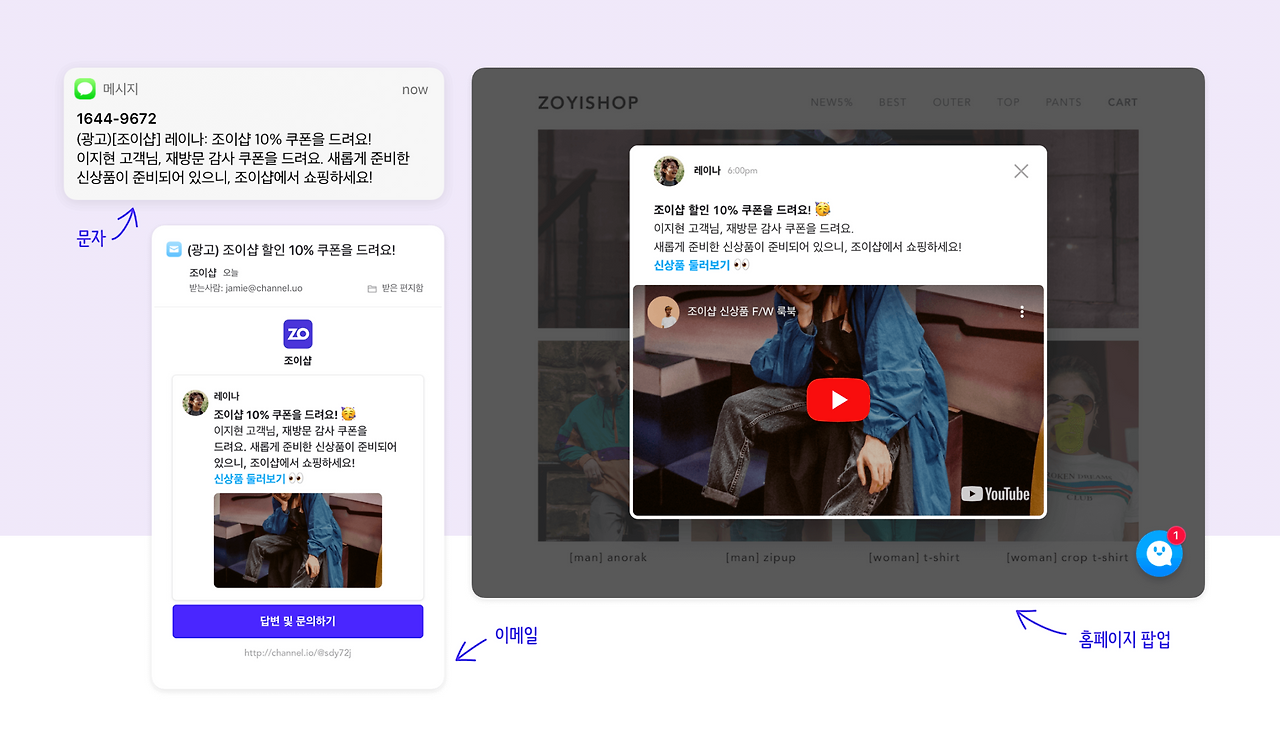Open 신상품 둘러보기 link in email

point(250,479)
